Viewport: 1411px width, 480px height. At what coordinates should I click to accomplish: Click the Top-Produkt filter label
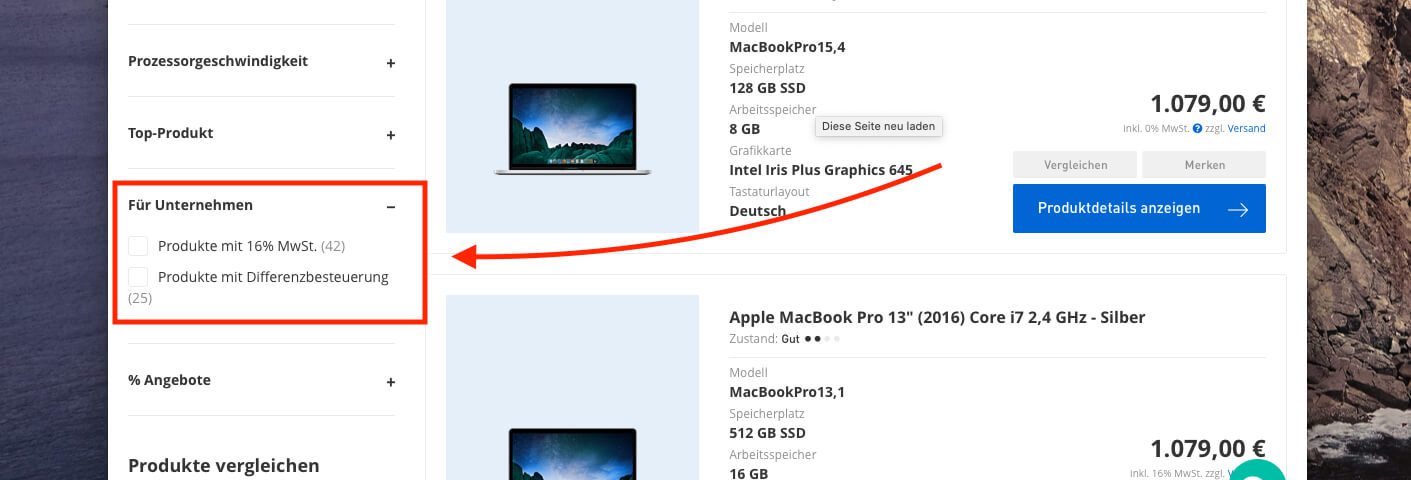[x=170, y=133]
